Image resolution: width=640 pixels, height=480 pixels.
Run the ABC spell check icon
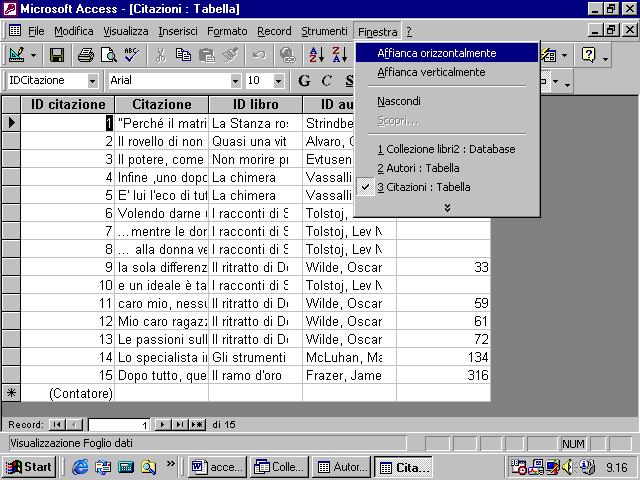point(132,55)
